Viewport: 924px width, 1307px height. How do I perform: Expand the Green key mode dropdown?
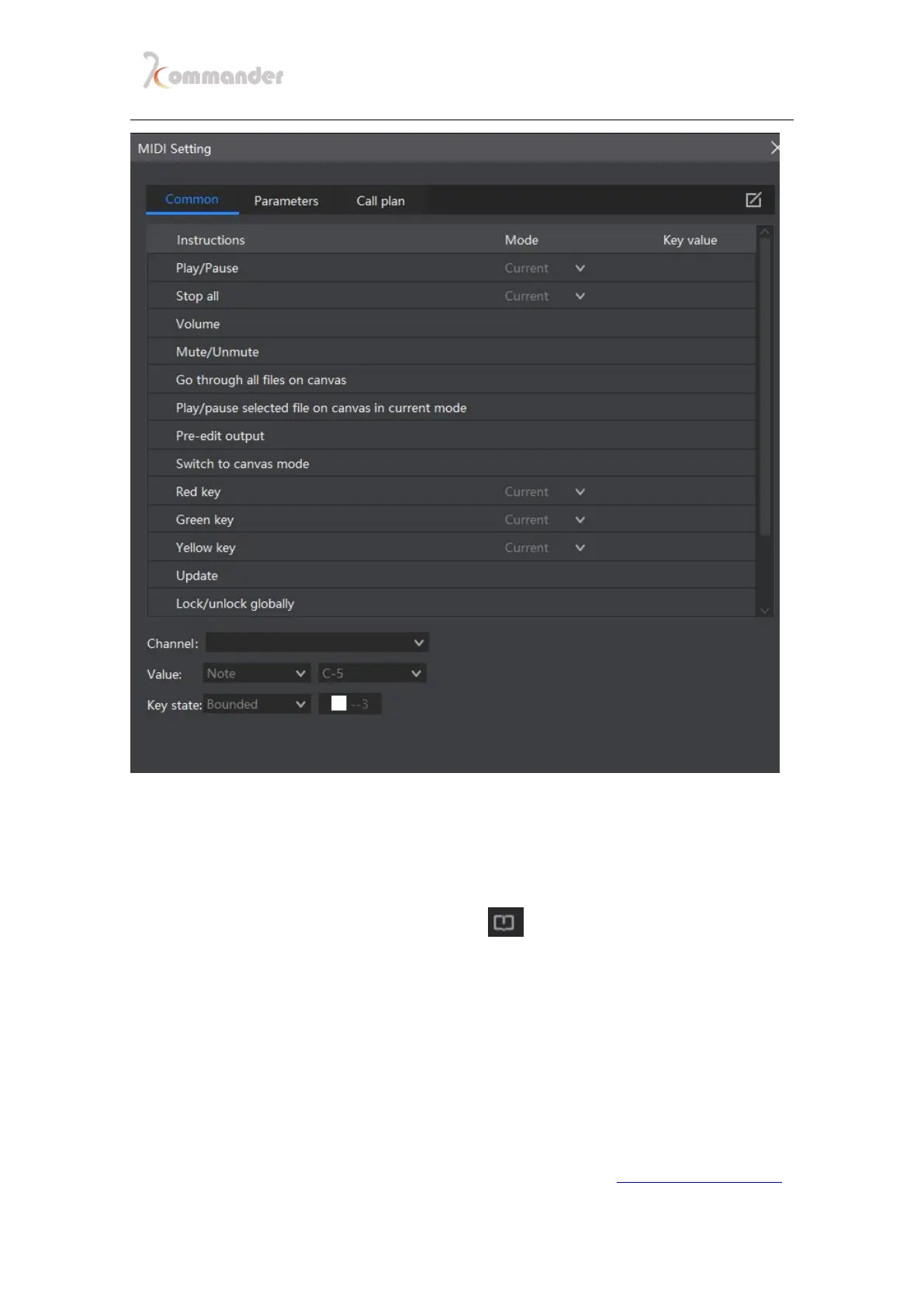580,520
